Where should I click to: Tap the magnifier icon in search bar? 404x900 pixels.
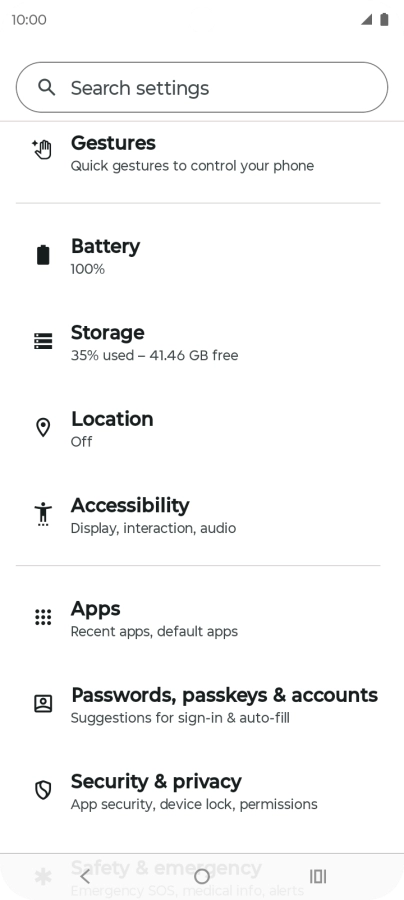[x=46, y=87]
